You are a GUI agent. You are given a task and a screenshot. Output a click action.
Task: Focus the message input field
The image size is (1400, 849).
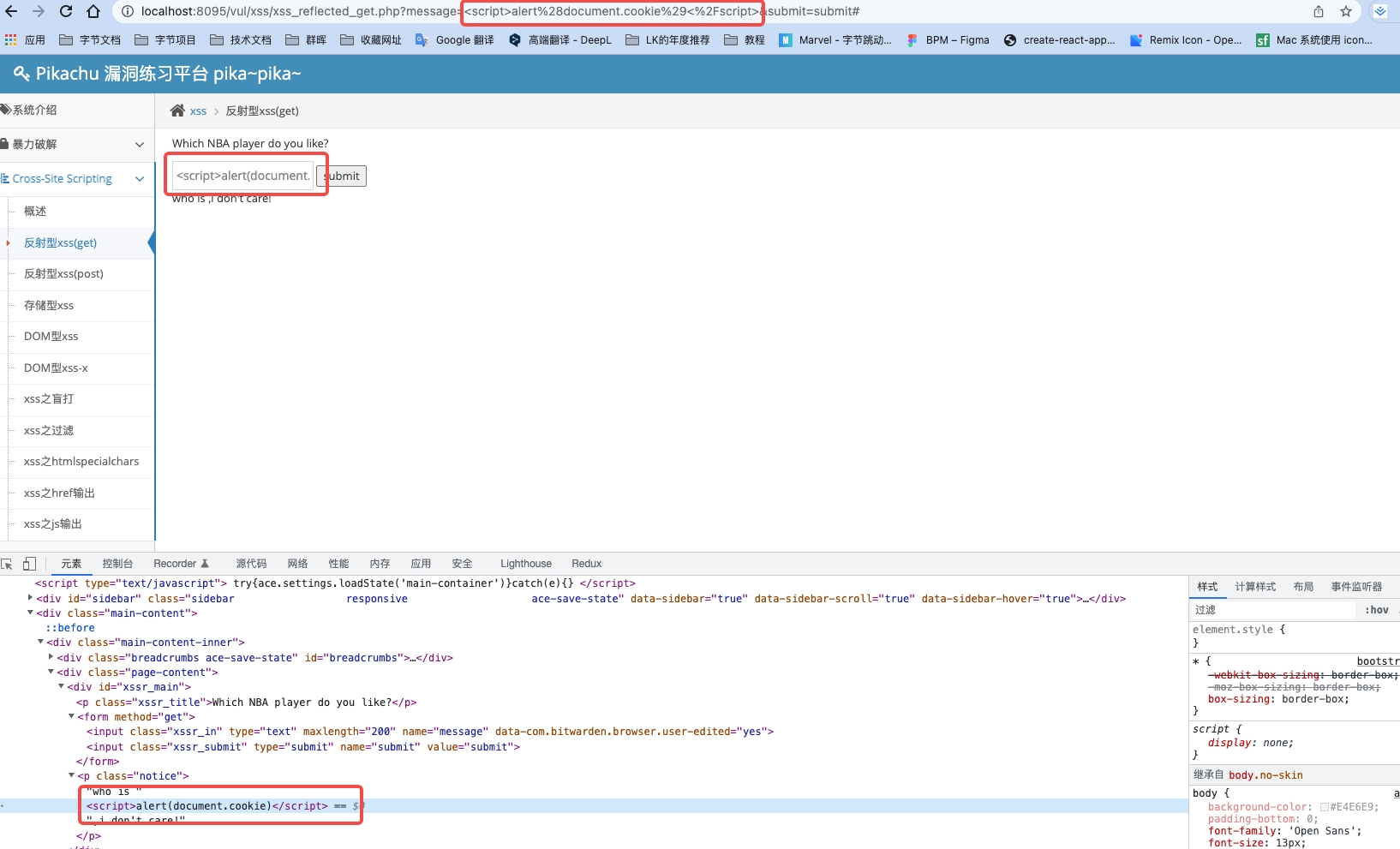click(242, 176)
